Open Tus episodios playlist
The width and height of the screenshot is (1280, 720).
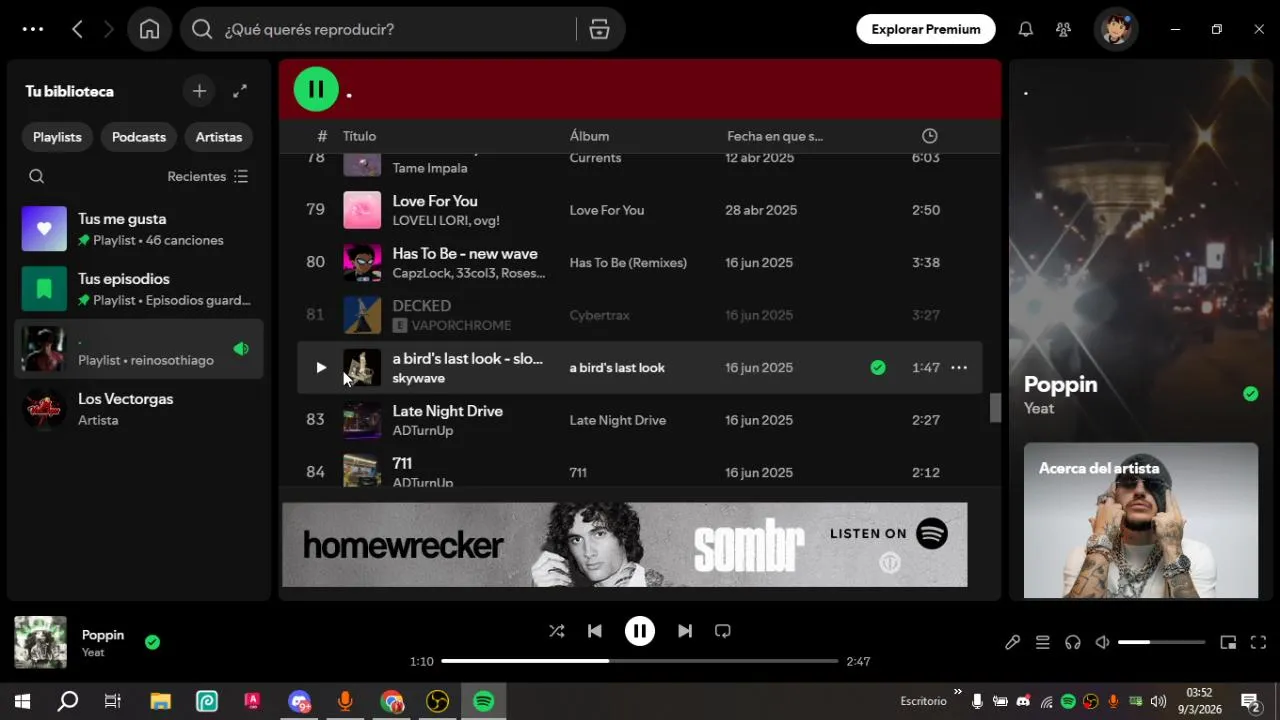pos(139,289)
